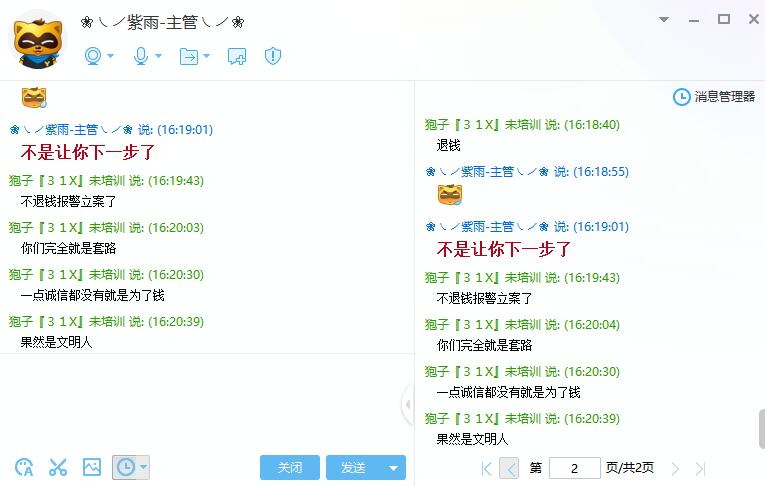Go to previous page of history
This screenshot has height=486, width=765.
(x=509, y=469)
